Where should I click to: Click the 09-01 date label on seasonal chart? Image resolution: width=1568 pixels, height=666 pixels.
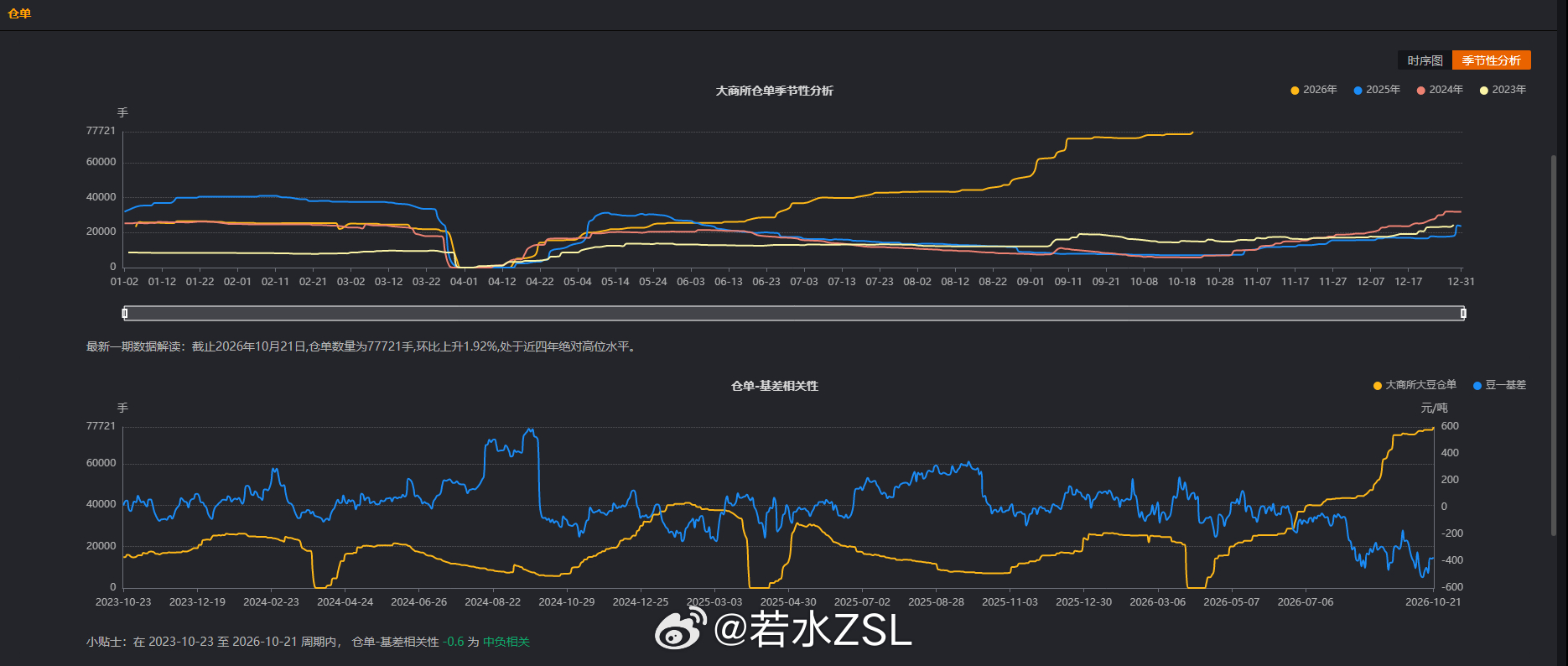click(x=1031, y=282)
